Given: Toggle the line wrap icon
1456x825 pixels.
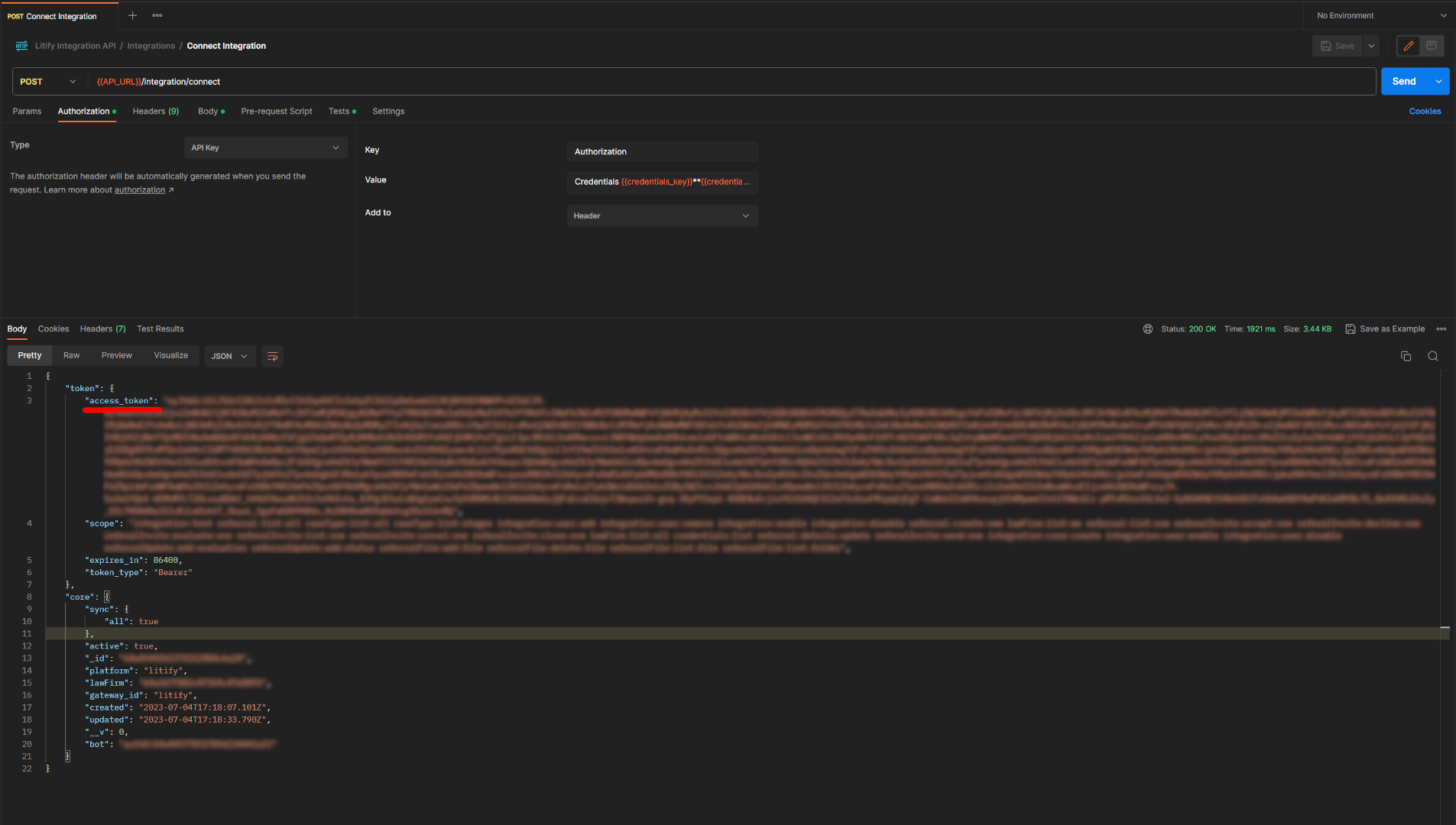Looking at the screenshot, I should coord(272,356).
